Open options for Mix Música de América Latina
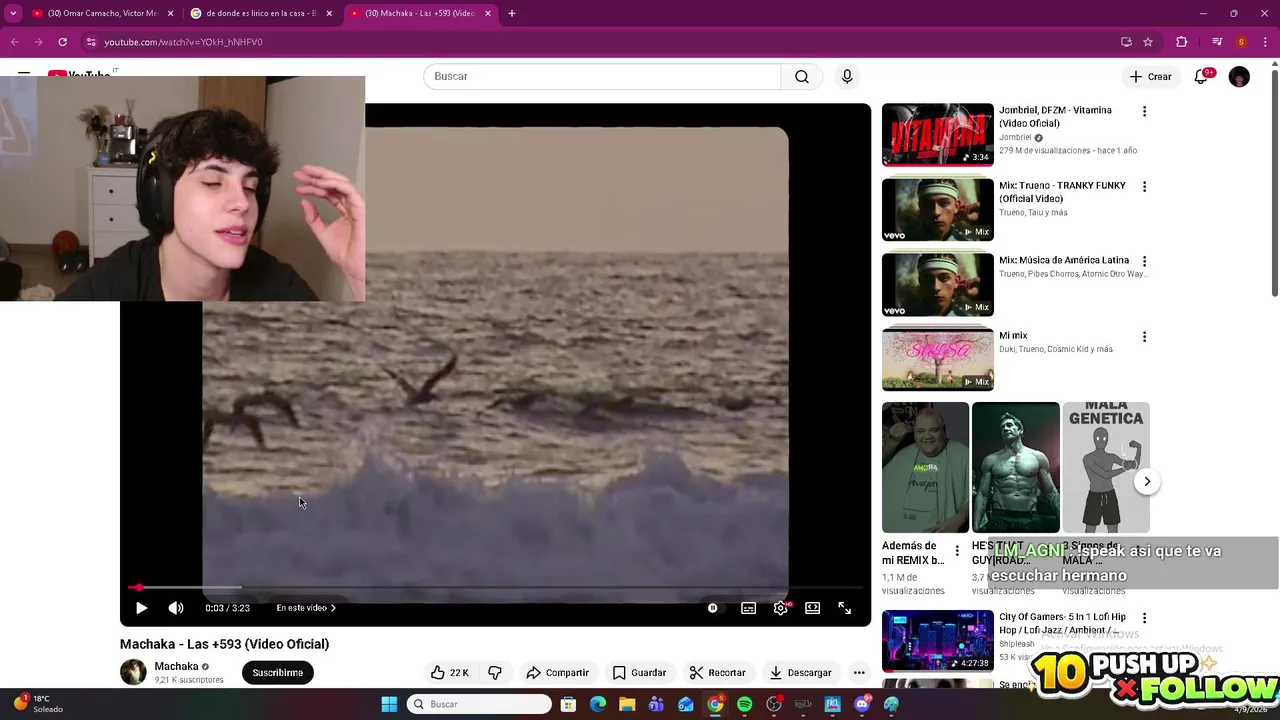 click(1144, 261)
